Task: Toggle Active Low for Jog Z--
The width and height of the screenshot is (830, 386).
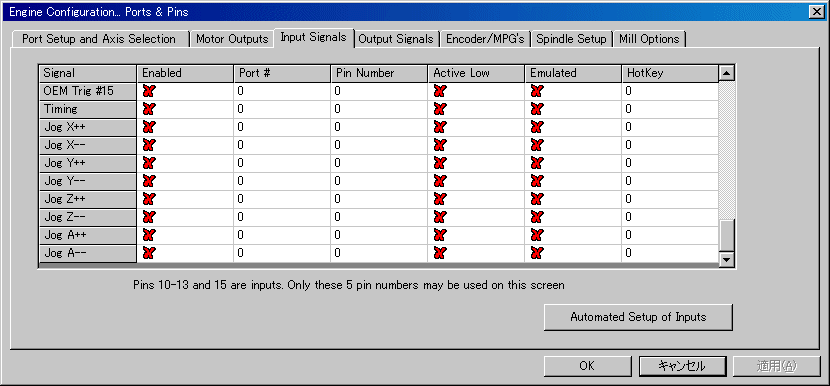Action: point(440,217)
